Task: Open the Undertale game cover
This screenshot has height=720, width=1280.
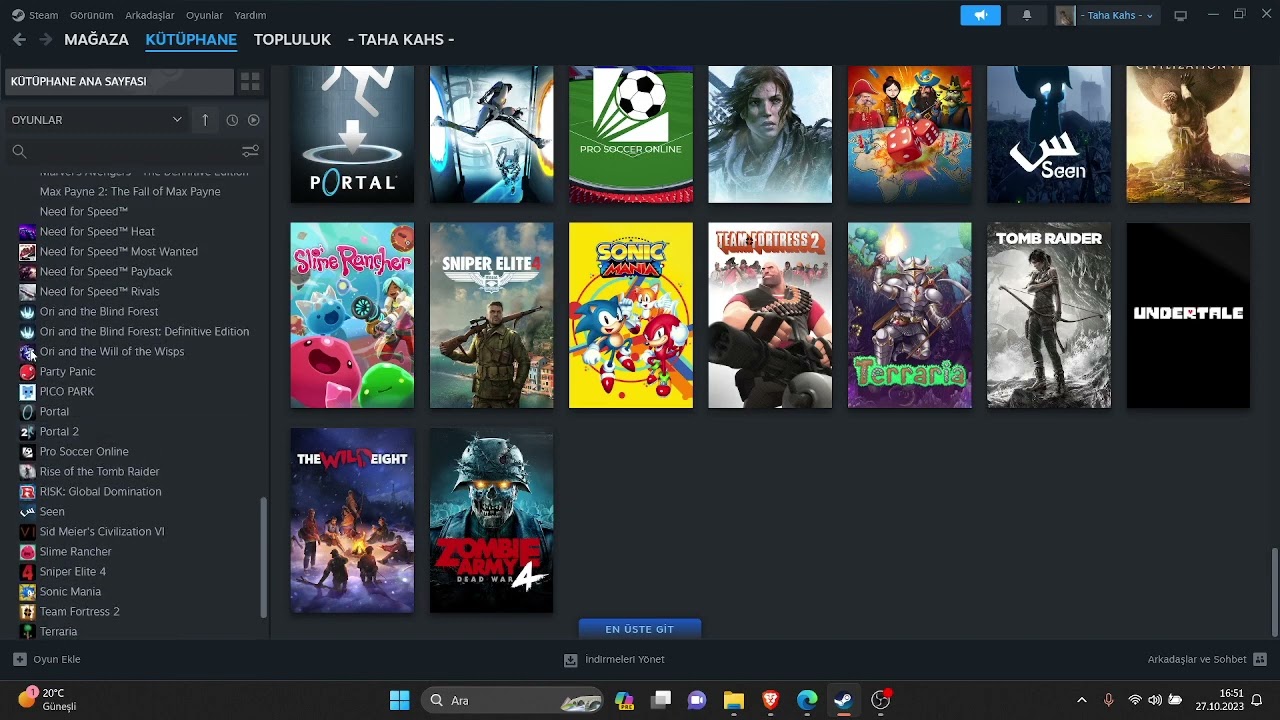Action: point(1188,315)
